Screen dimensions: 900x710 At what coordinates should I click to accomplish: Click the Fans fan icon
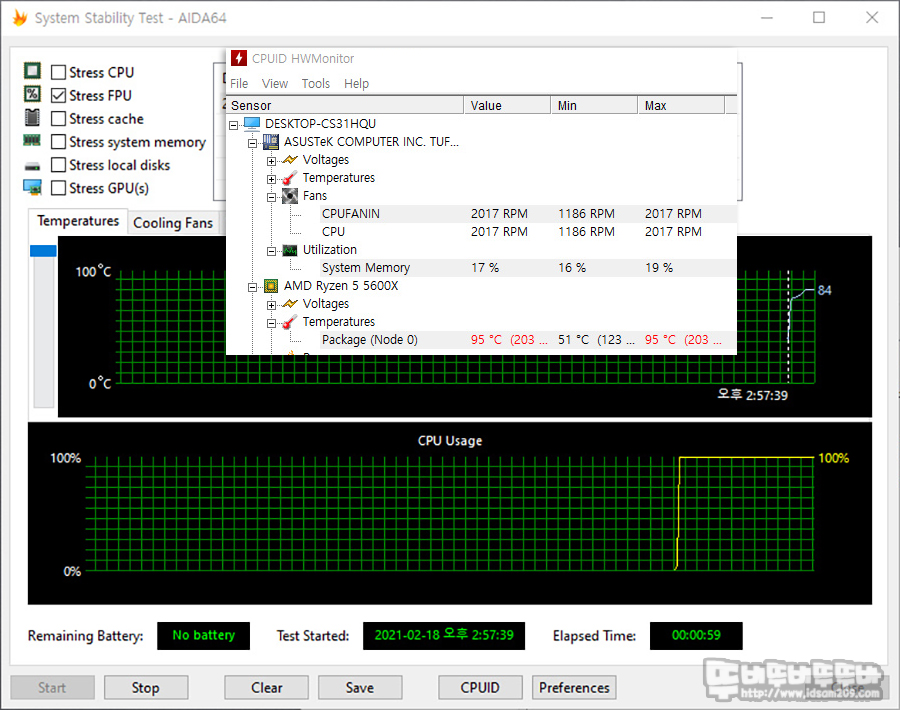[x=290, y=196]
